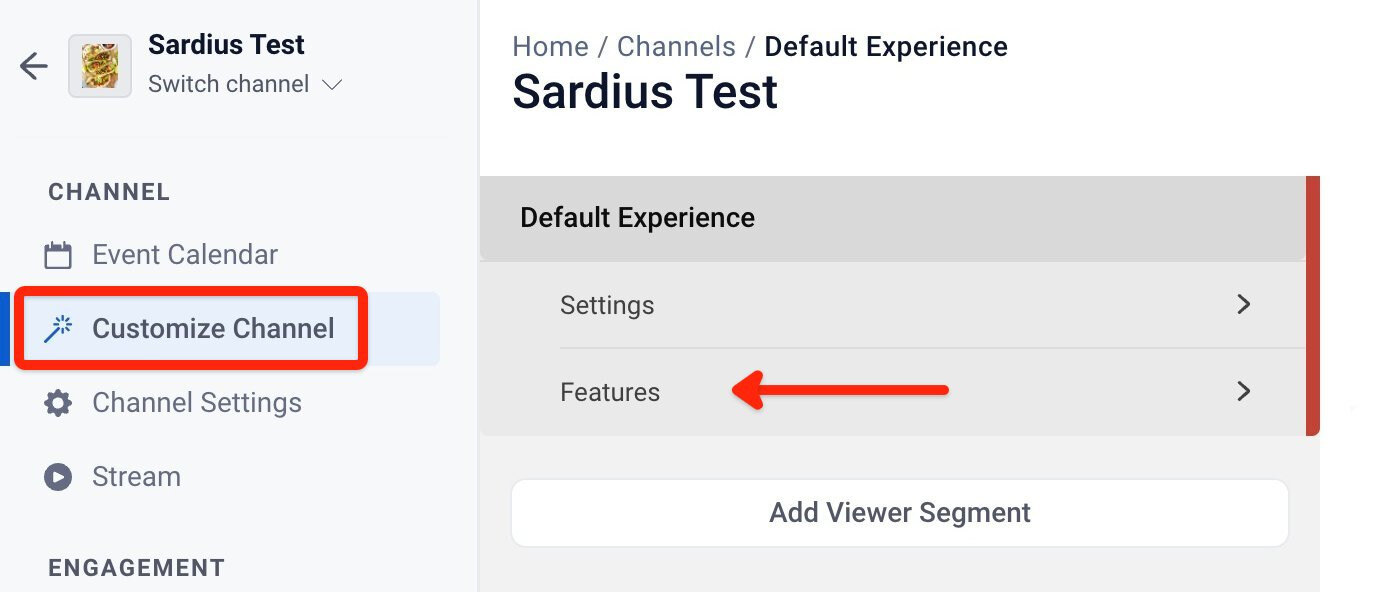
Task: Open the Features row
Action: click(610, 392)
